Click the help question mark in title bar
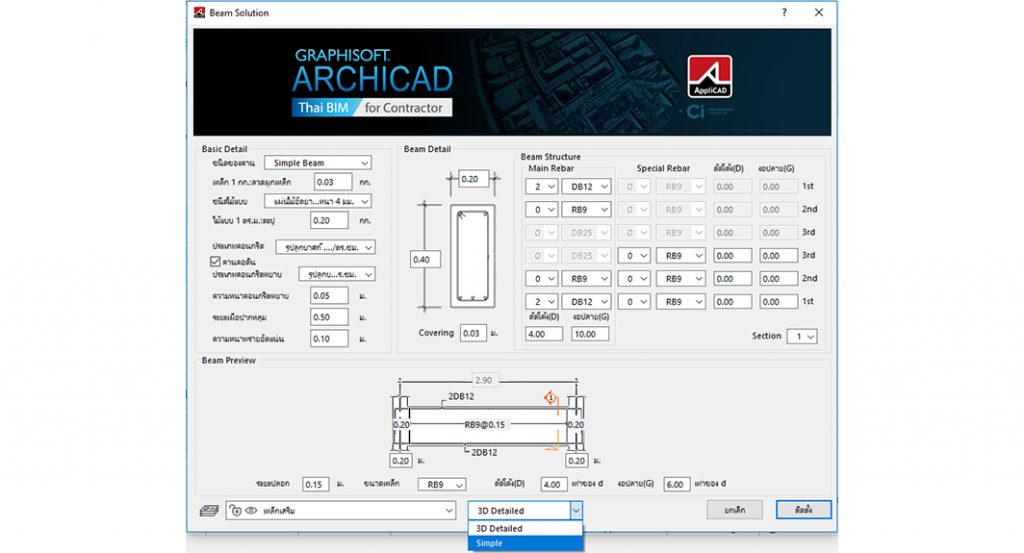The height and width of the screenshot is (553, 1024). point(784,12)
